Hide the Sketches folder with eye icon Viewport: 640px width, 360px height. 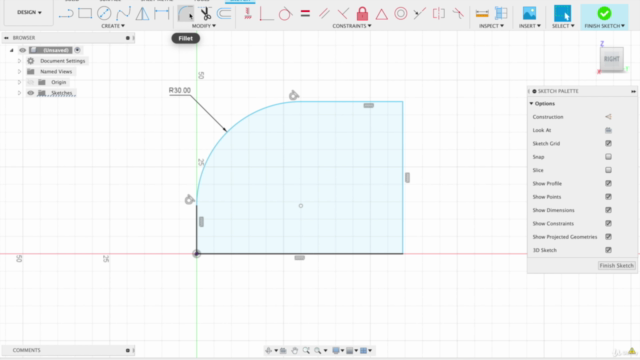[31, 93]
